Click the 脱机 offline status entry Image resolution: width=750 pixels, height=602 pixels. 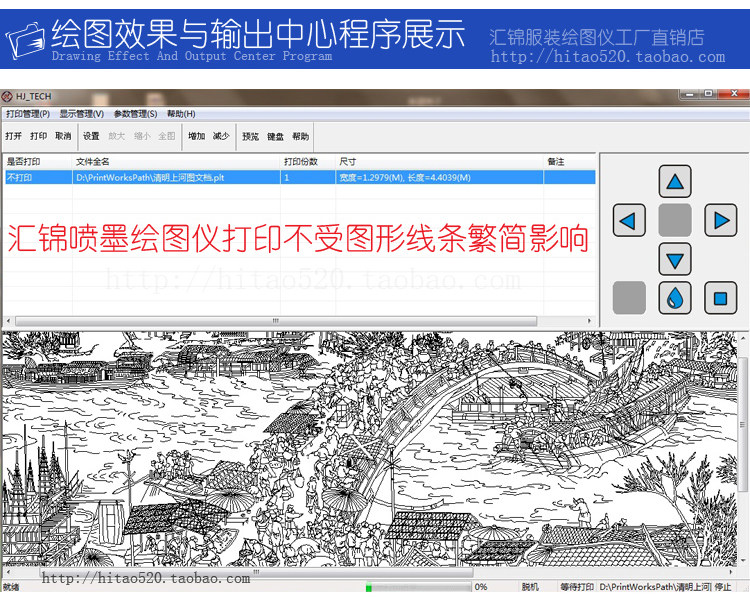click(x=530, y=587)
